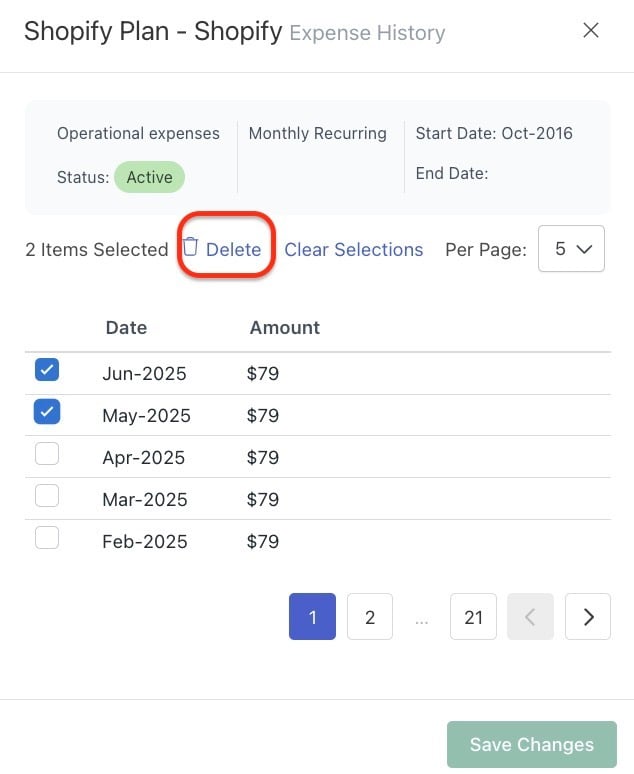Viewport: 634px width, 774px height.
Task: Click the Amount column header
Action: [285, 328]
